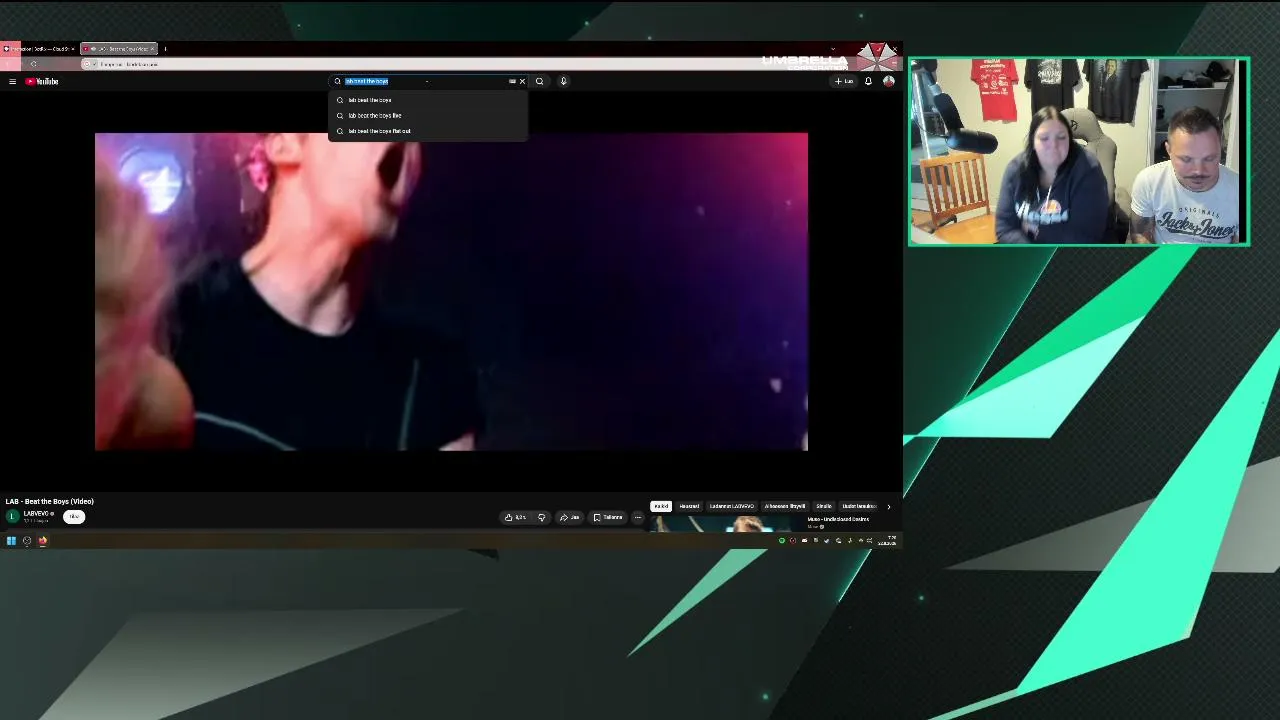Go to the YouTube home logo
1280x720 pixels.
click(42, 81)
